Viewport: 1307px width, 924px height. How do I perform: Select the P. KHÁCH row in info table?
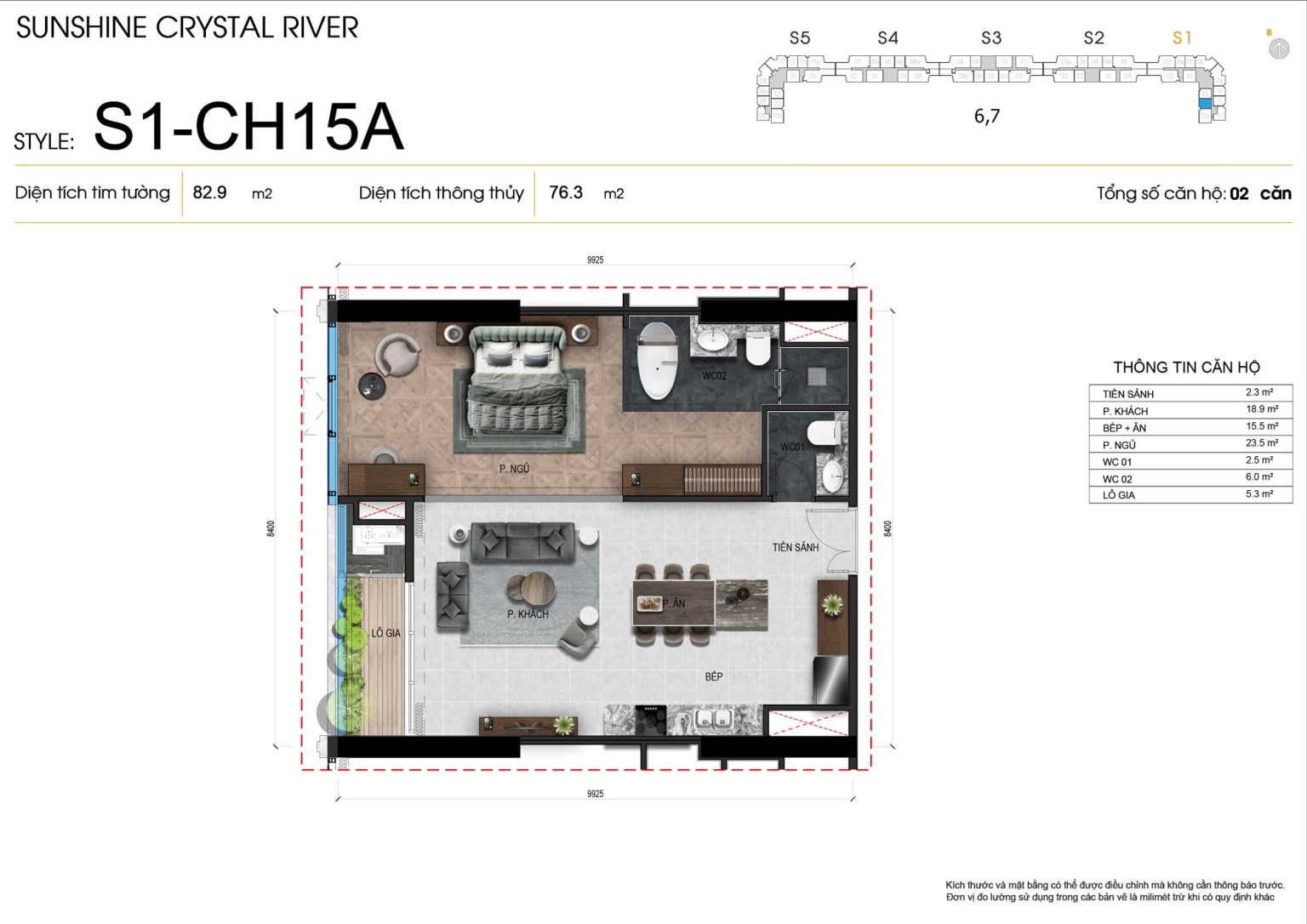[x=1191, y=410]
